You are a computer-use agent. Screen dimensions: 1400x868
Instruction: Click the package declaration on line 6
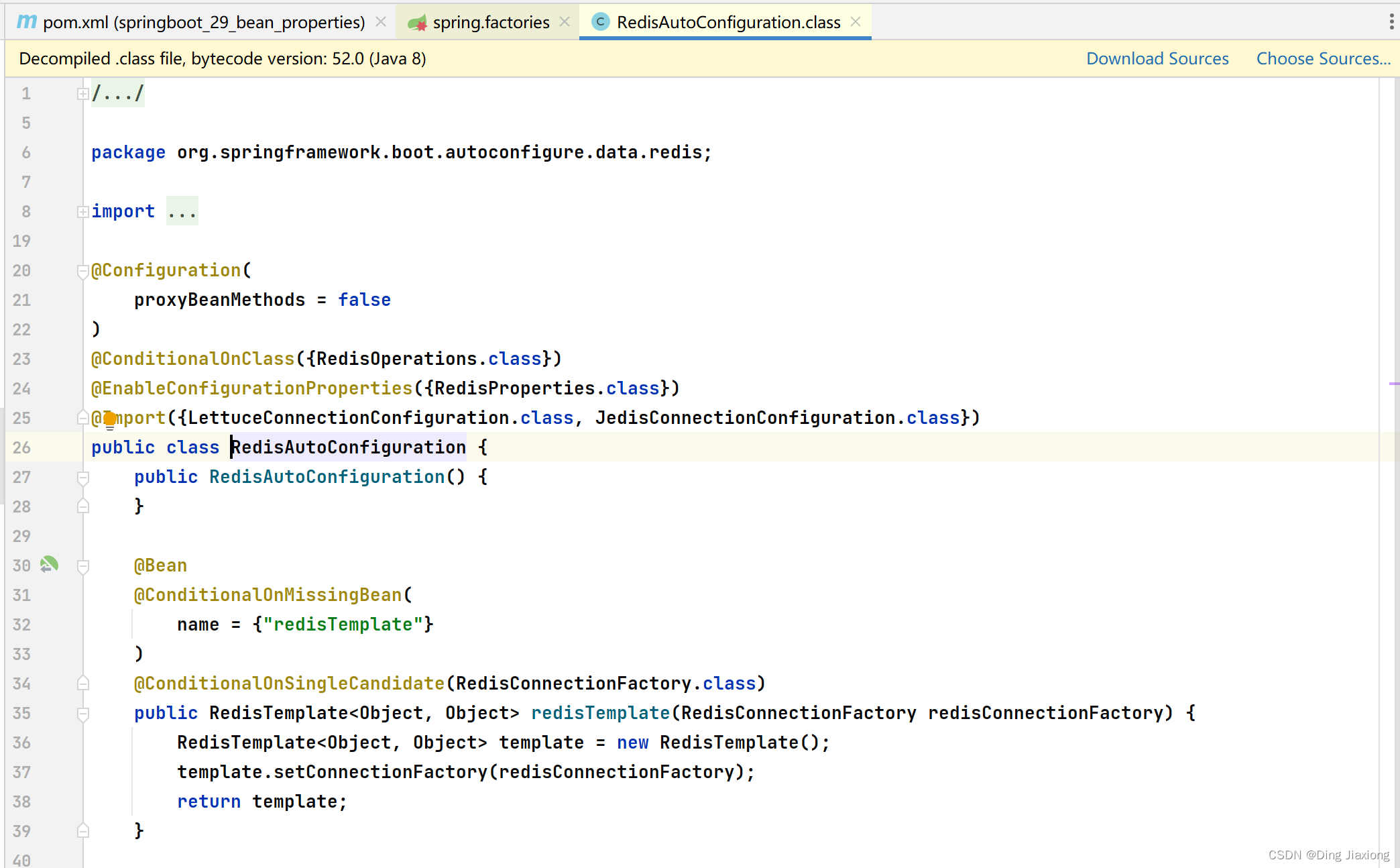[x=401, y=152]
